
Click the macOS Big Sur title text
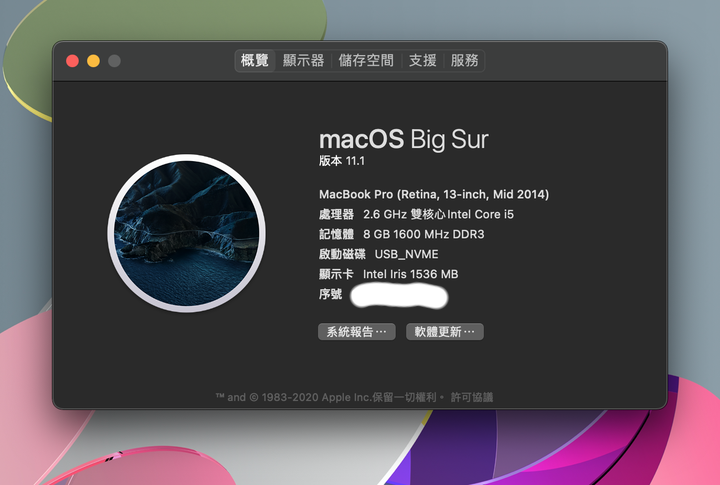404,139
